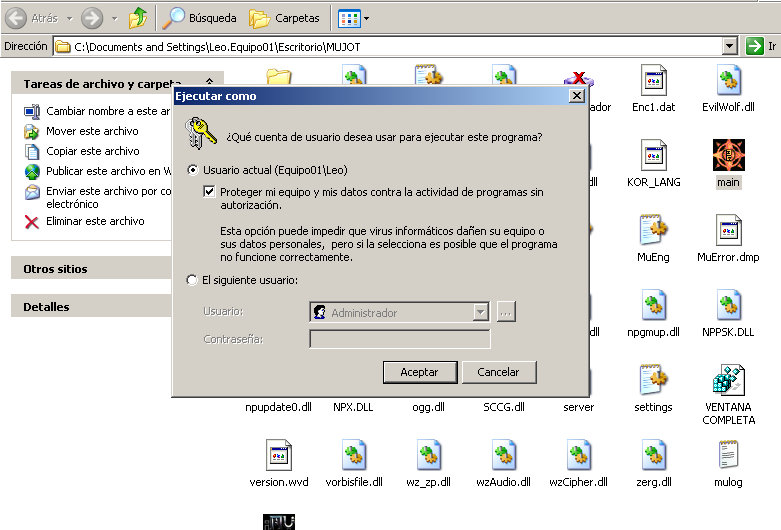
Task: Click Cancelar in Ejecutar como dialog
Action: point(499,372)
